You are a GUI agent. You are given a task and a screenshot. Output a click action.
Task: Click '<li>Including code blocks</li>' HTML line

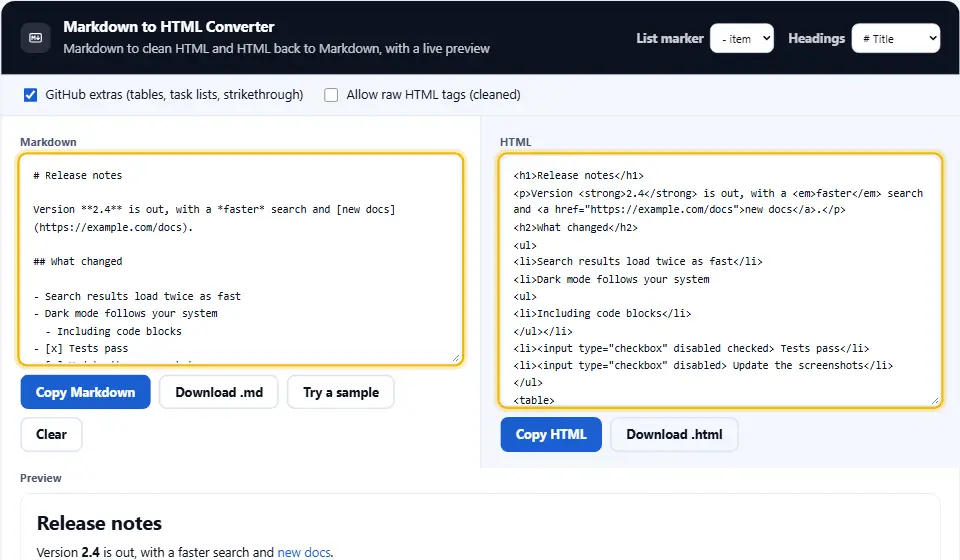tap(602, 313)
